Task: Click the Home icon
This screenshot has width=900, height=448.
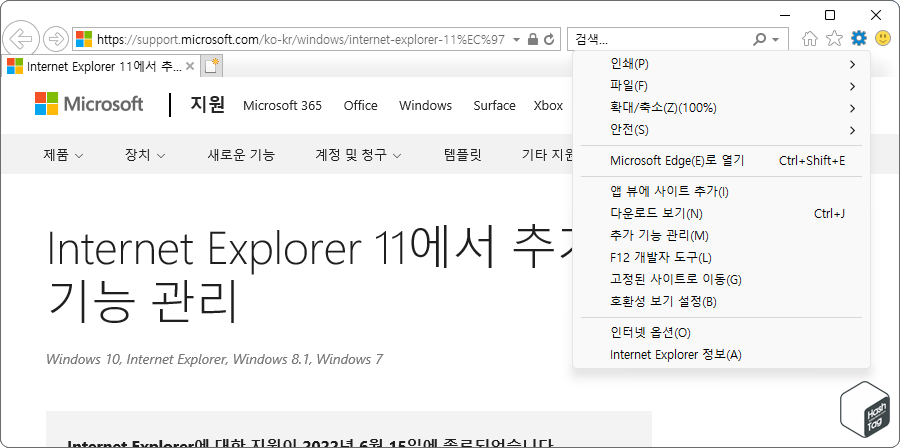Action: (809, 38)
